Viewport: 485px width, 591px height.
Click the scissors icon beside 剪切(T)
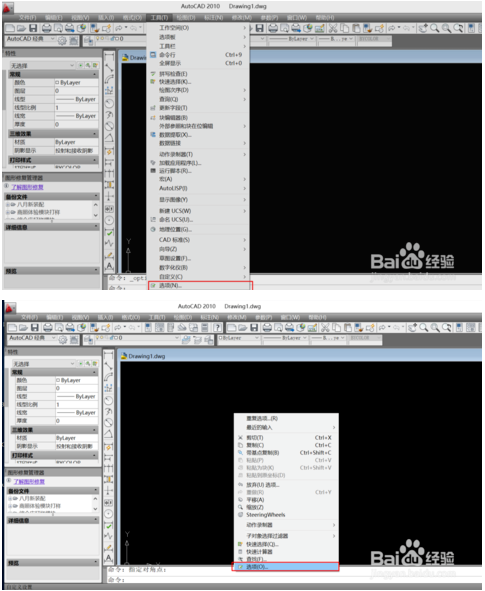click(240, 438)
